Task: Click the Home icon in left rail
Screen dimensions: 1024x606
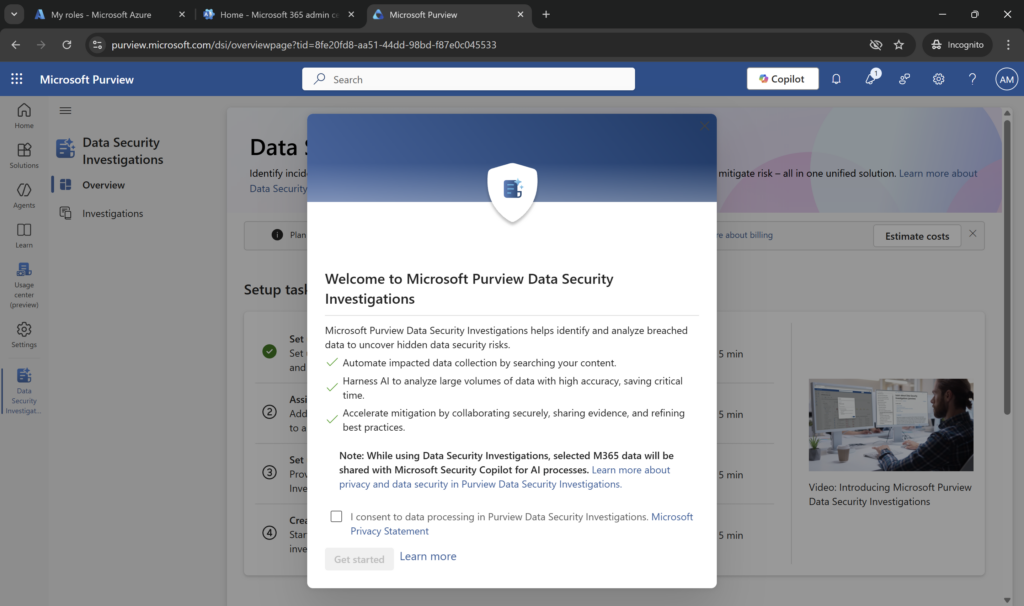Action: [x=24, y=115]
